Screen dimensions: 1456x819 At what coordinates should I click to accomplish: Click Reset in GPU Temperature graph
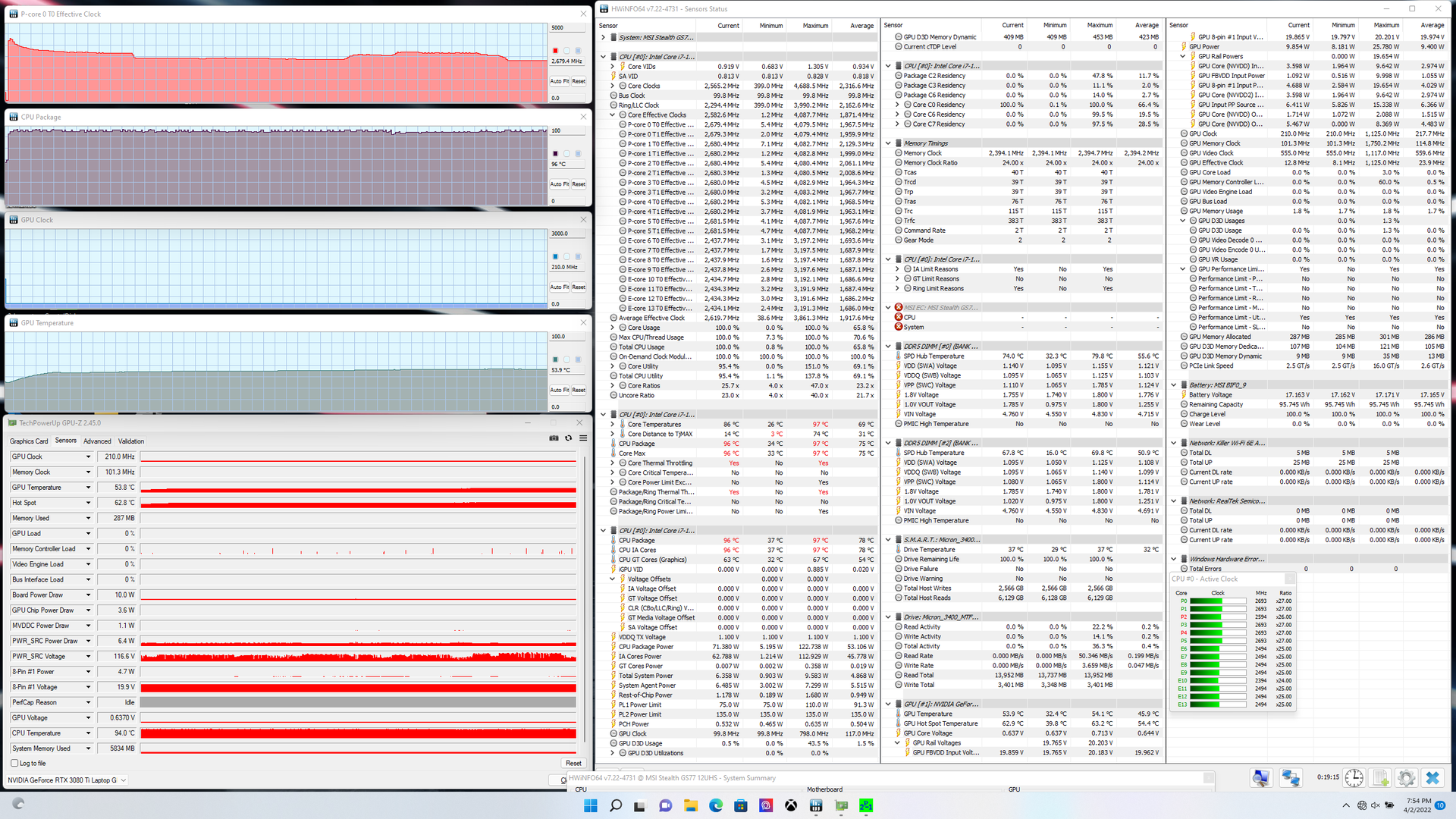pyautogui.click(x=579, y=391)
